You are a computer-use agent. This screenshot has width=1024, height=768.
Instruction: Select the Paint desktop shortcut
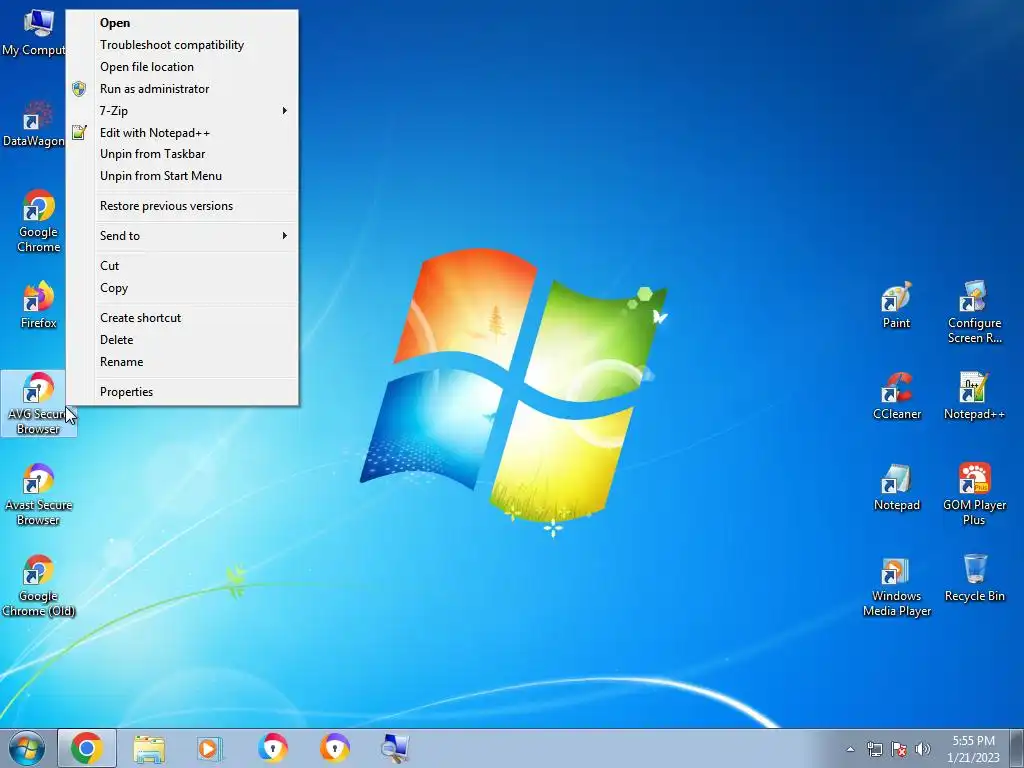point(896,304)
